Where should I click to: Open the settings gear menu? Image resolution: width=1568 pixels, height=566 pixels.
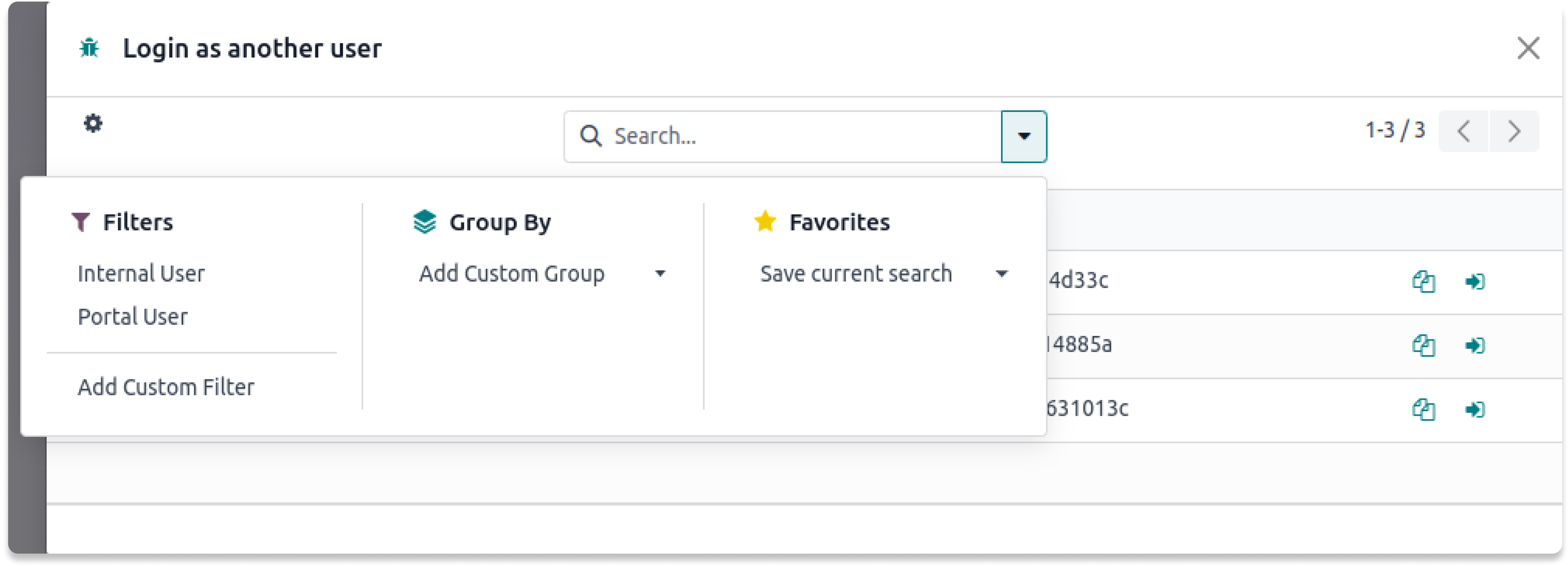point(92,123)
